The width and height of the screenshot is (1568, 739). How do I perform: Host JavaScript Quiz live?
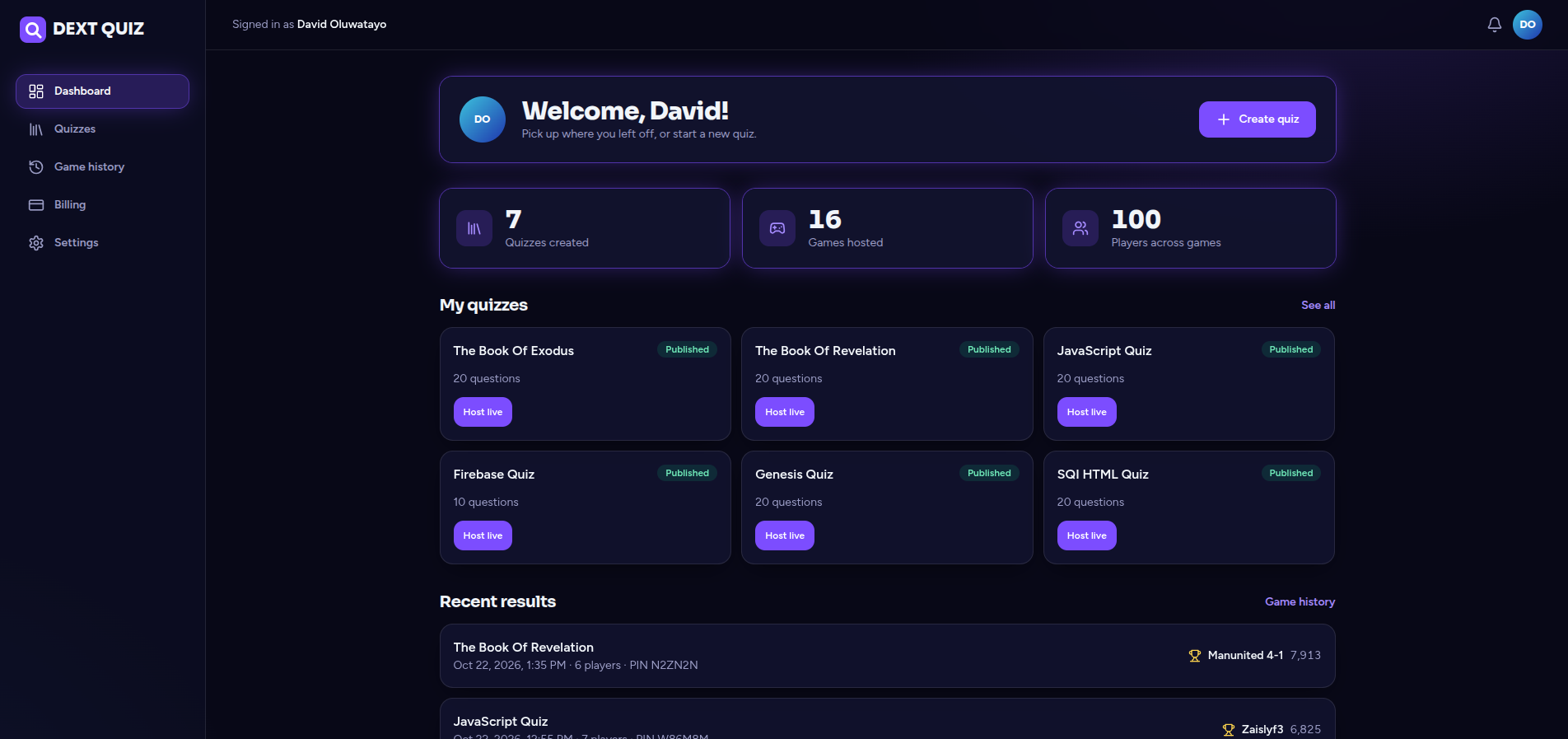tap(1087, 412)
